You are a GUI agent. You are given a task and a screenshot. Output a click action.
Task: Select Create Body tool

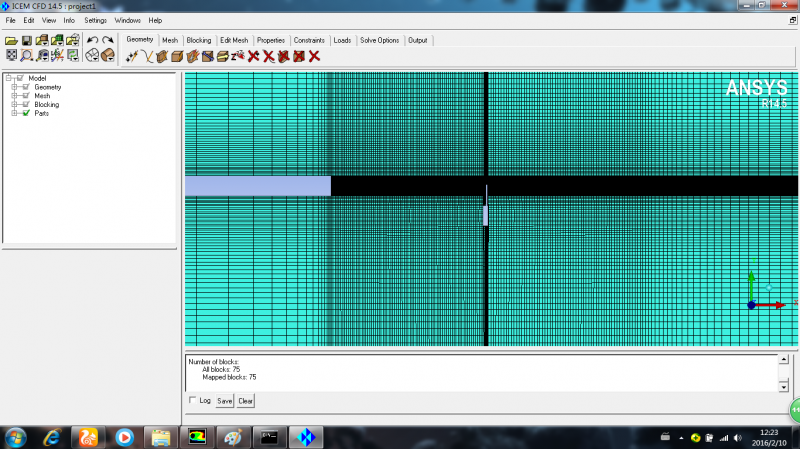point(177,56)
